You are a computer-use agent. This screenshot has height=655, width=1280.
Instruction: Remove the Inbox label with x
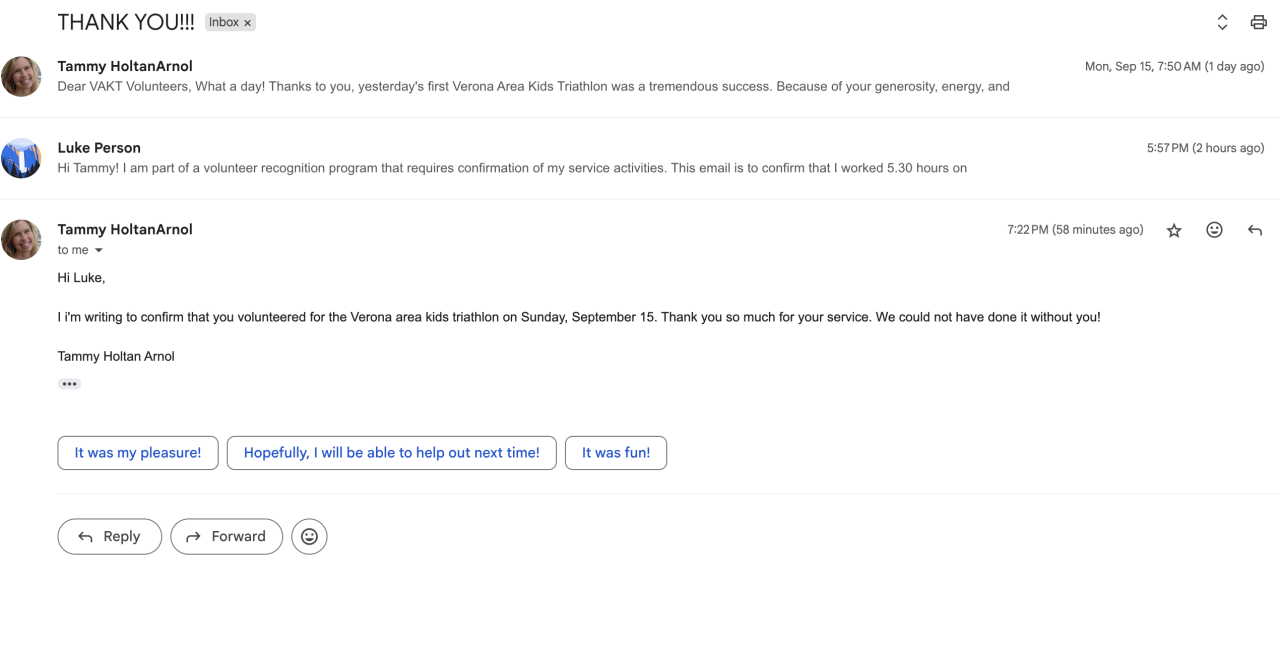[x=248, y=23]
